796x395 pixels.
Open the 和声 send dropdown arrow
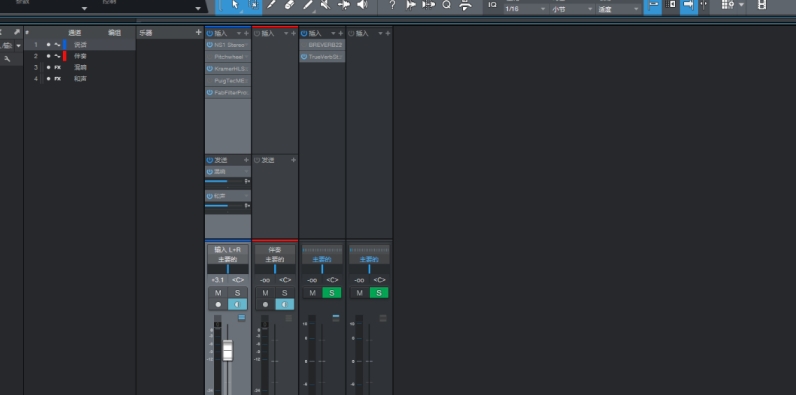pyautogui.click(x=247, y=196)
